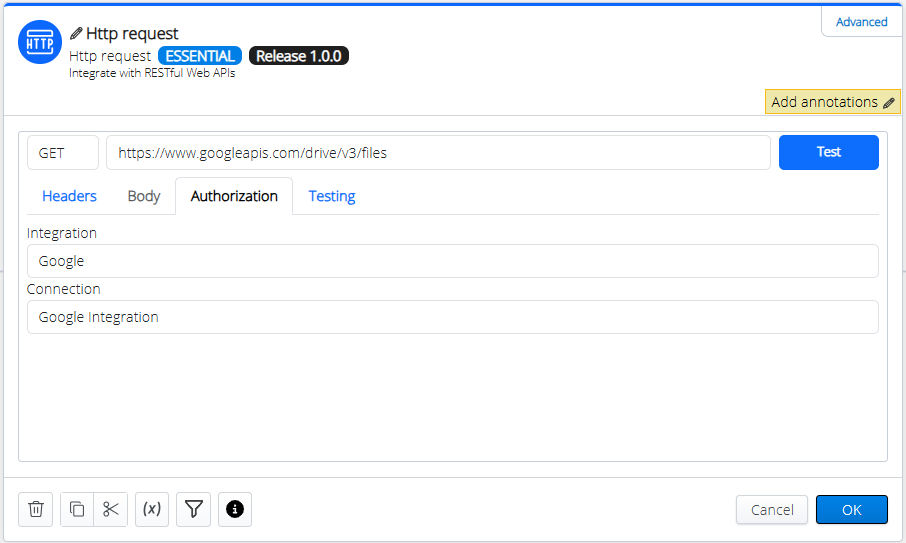The image size is (906, 543).
Task: Open the Advanced tab
Action: click(x=861, y=22)
